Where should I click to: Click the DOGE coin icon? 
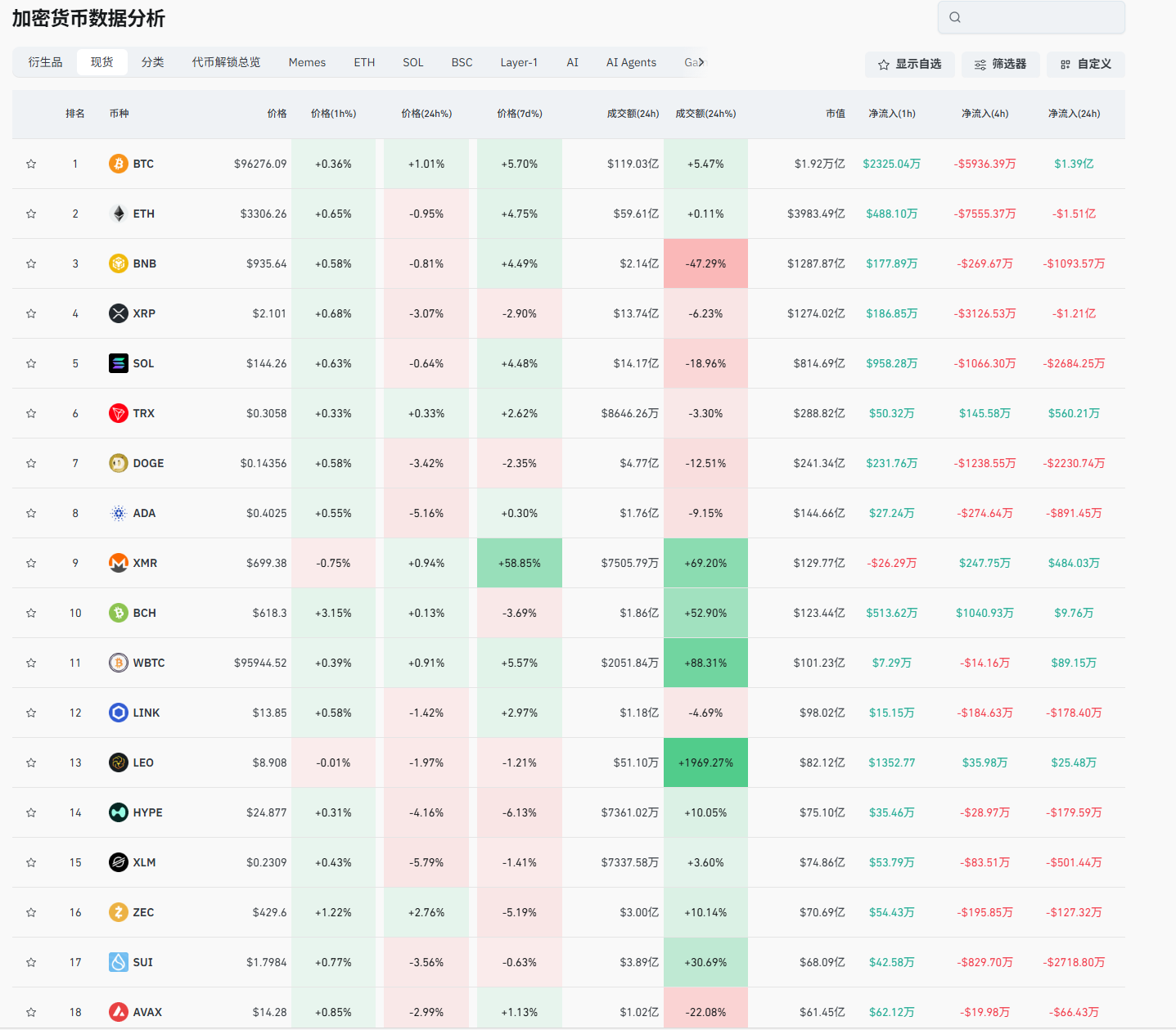click(x=119, y=463)
